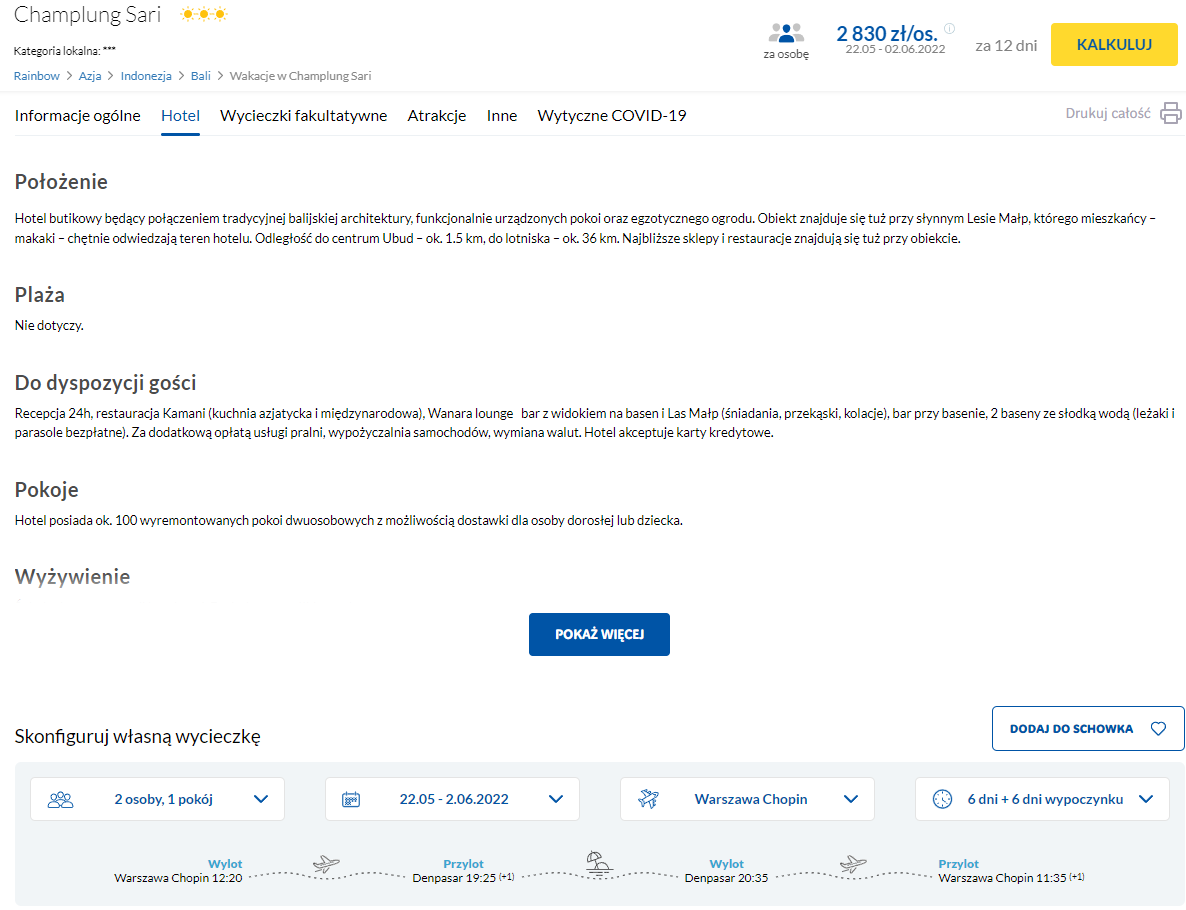
Task: Click the printer icon
Action: point(1170,113)
